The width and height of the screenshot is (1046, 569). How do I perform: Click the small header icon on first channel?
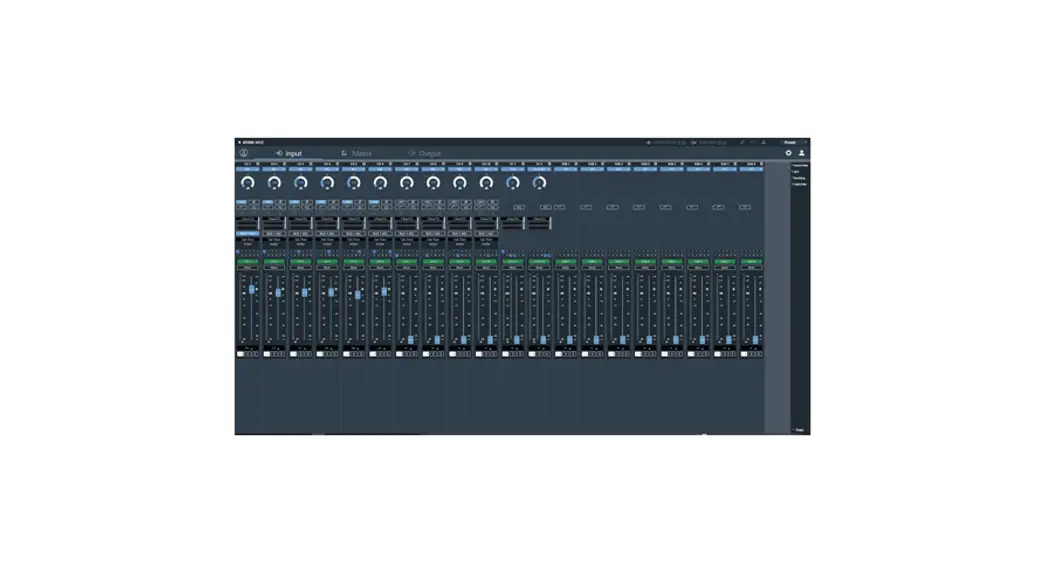coord(257,164)
